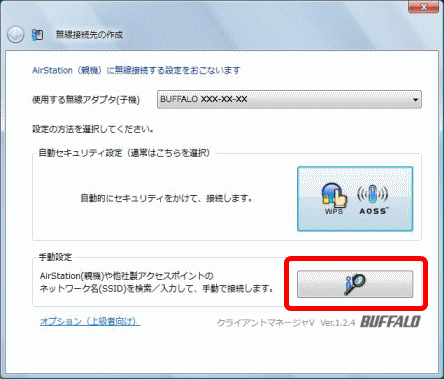Close the window
444x379 pixels.
tap(424, 7)
